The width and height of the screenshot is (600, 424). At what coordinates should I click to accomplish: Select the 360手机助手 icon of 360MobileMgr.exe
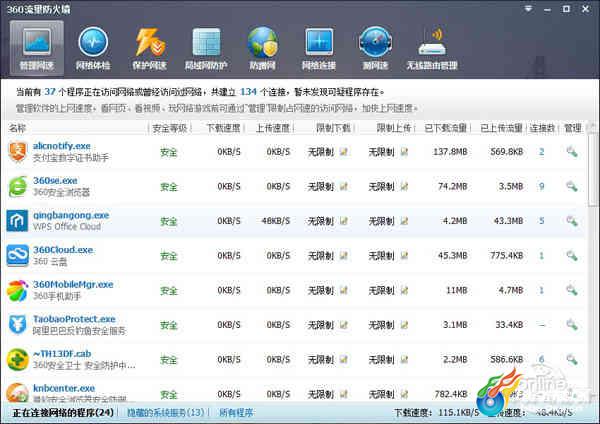[x=18, y=290]
